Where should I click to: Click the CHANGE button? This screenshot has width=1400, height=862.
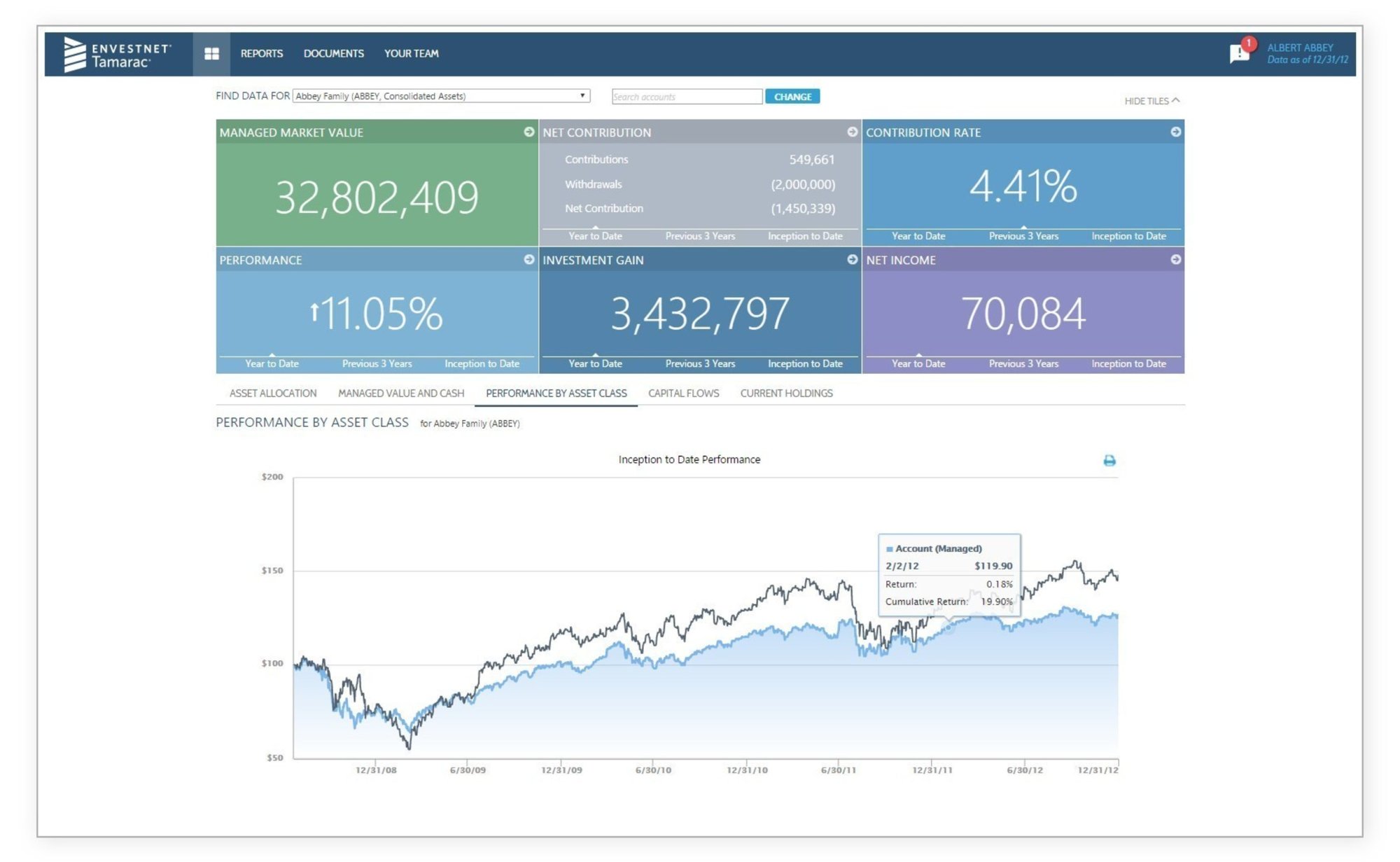pos(794,96)
